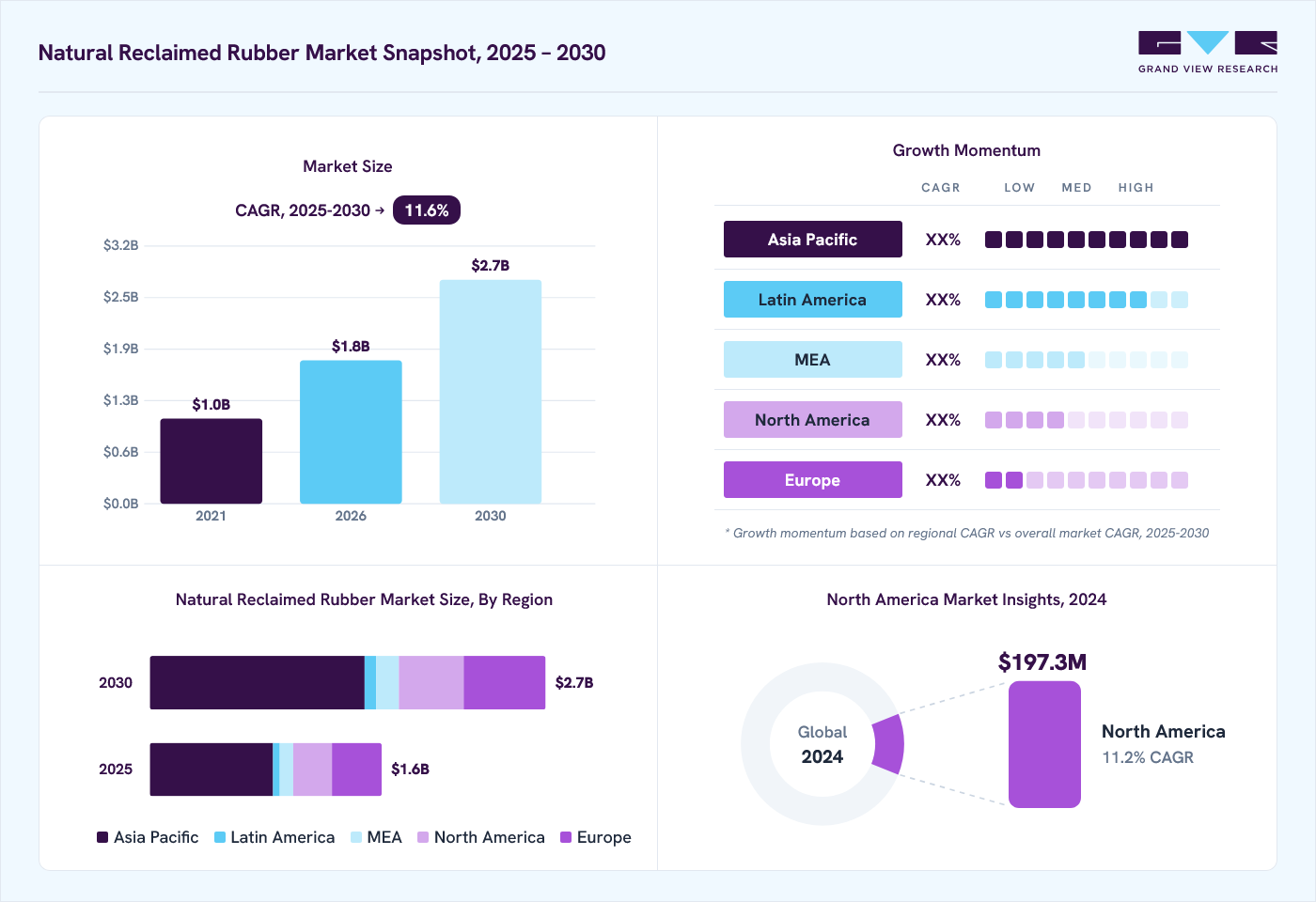Click the MED column header

(1076, 188)
